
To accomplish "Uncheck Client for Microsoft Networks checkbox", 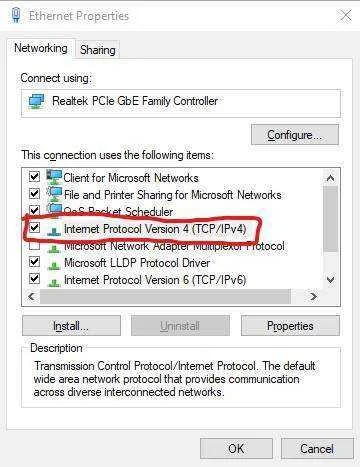I will (34, 176).
